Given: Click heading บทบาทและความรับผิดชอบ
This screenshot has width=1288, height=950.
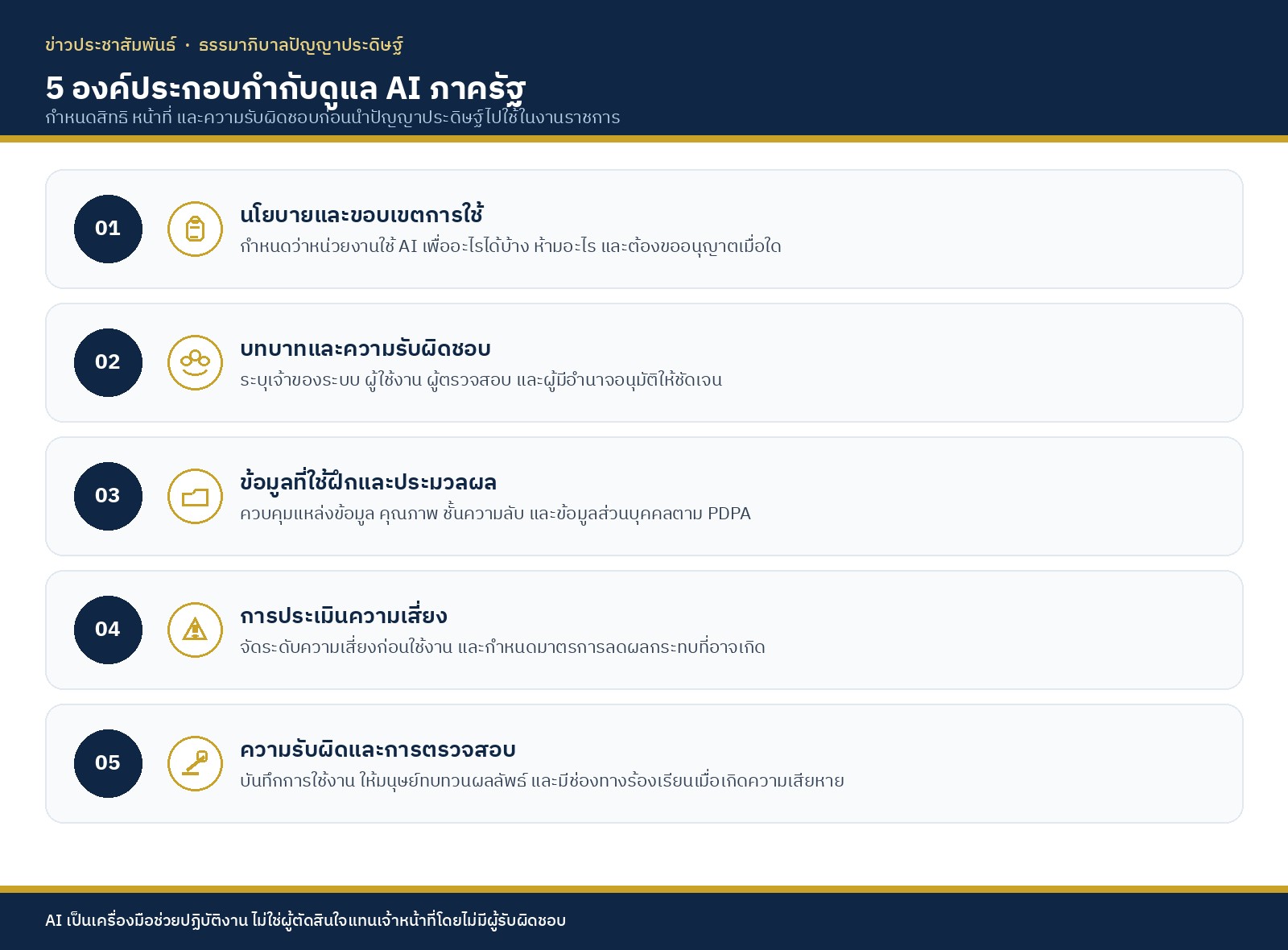Looking at the screenshot, I should [365, 349].
